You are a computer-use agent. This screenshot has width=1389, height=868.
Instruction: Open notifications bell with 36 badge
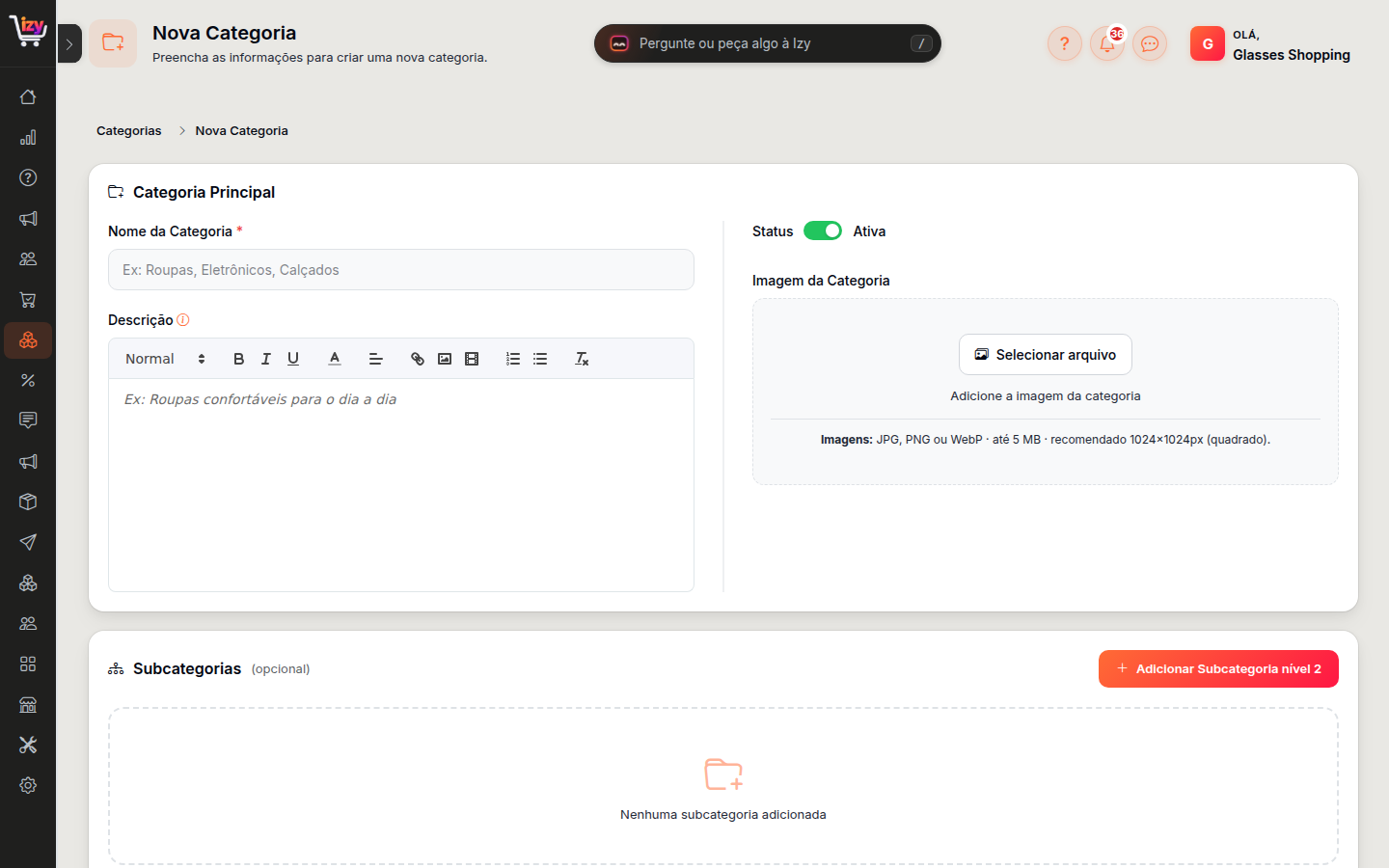click(x=1107, y=43)
